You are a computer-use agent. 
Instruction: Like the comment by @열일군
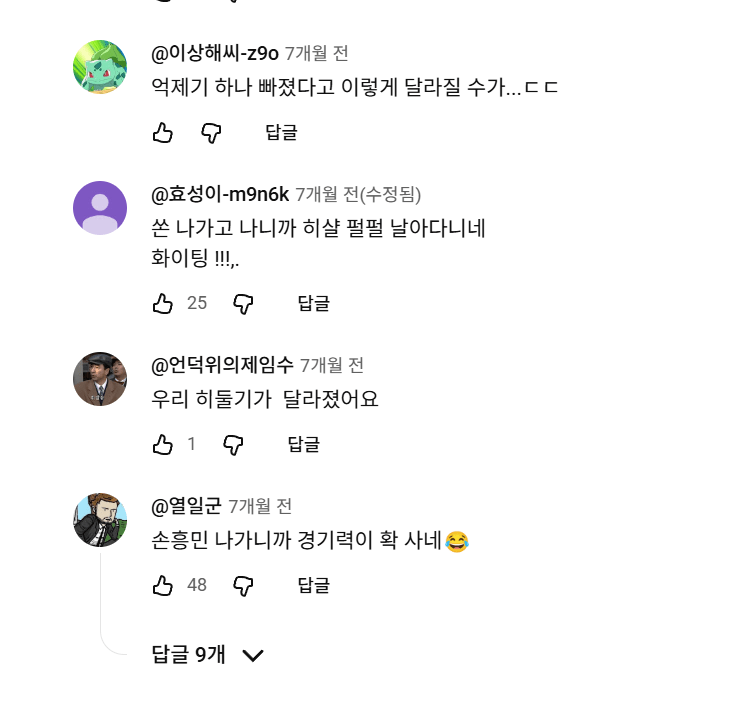coord(163,585)
